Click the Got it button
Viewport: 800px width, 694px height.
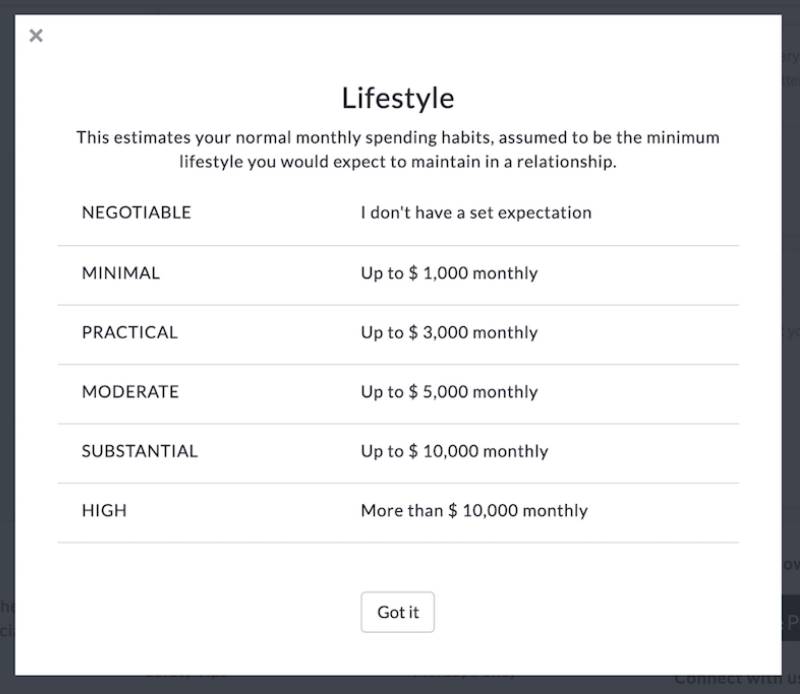click(x=398, y=612)
